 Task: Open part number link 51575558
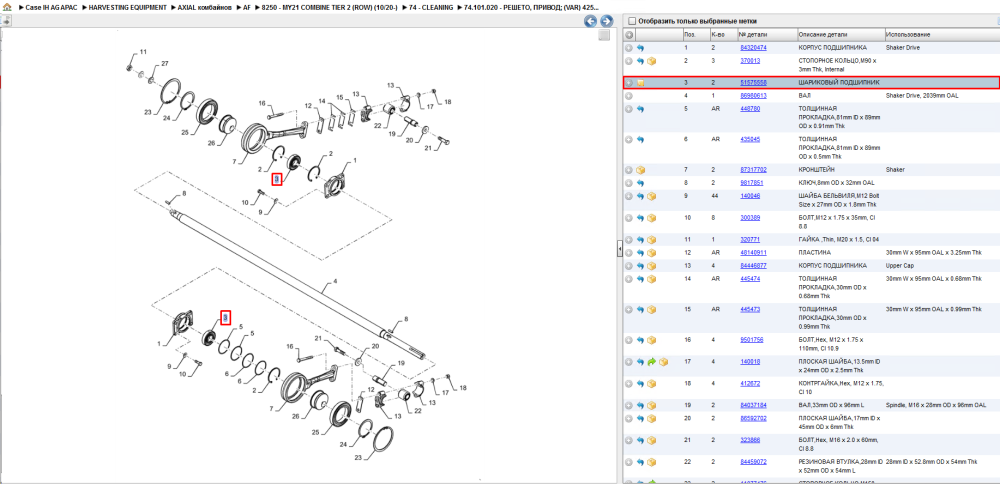click(753, 82)
